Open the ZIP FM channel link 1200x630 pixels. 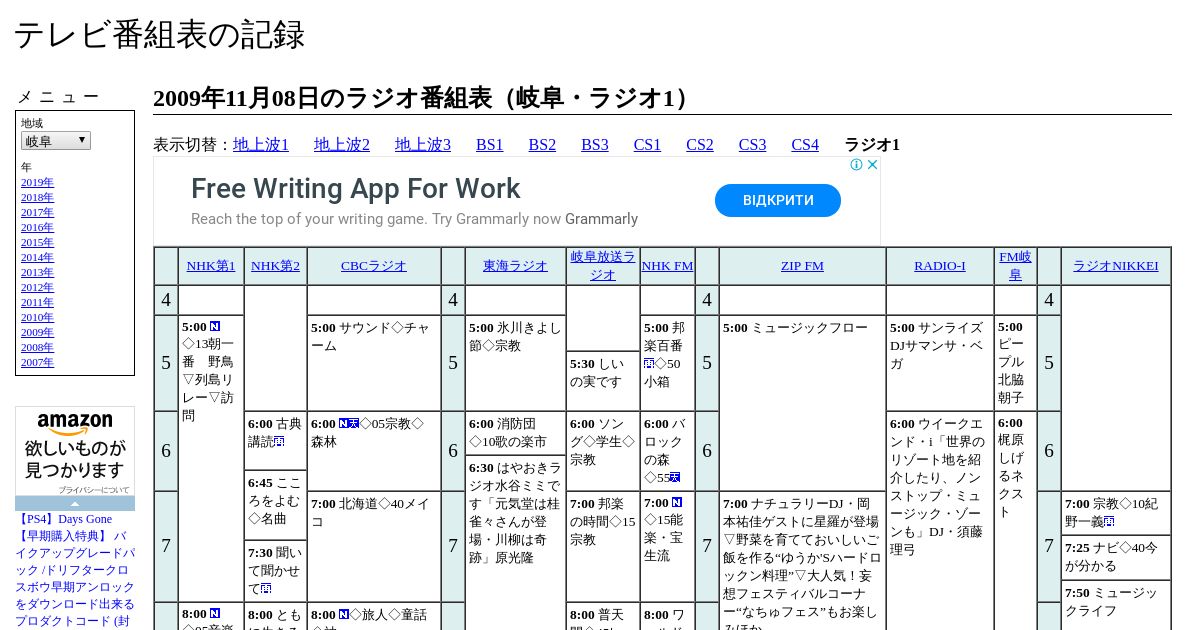(802, 266)
